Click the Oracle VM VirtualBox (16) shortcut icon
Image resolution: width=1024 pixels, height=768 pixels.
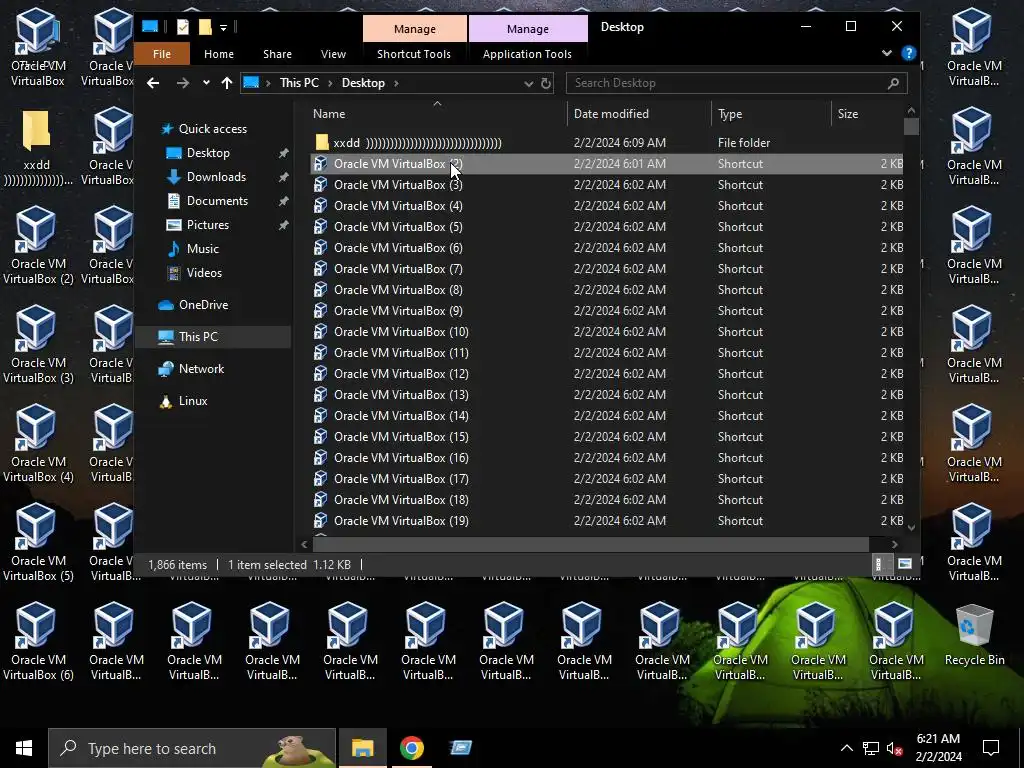[320, 458]
